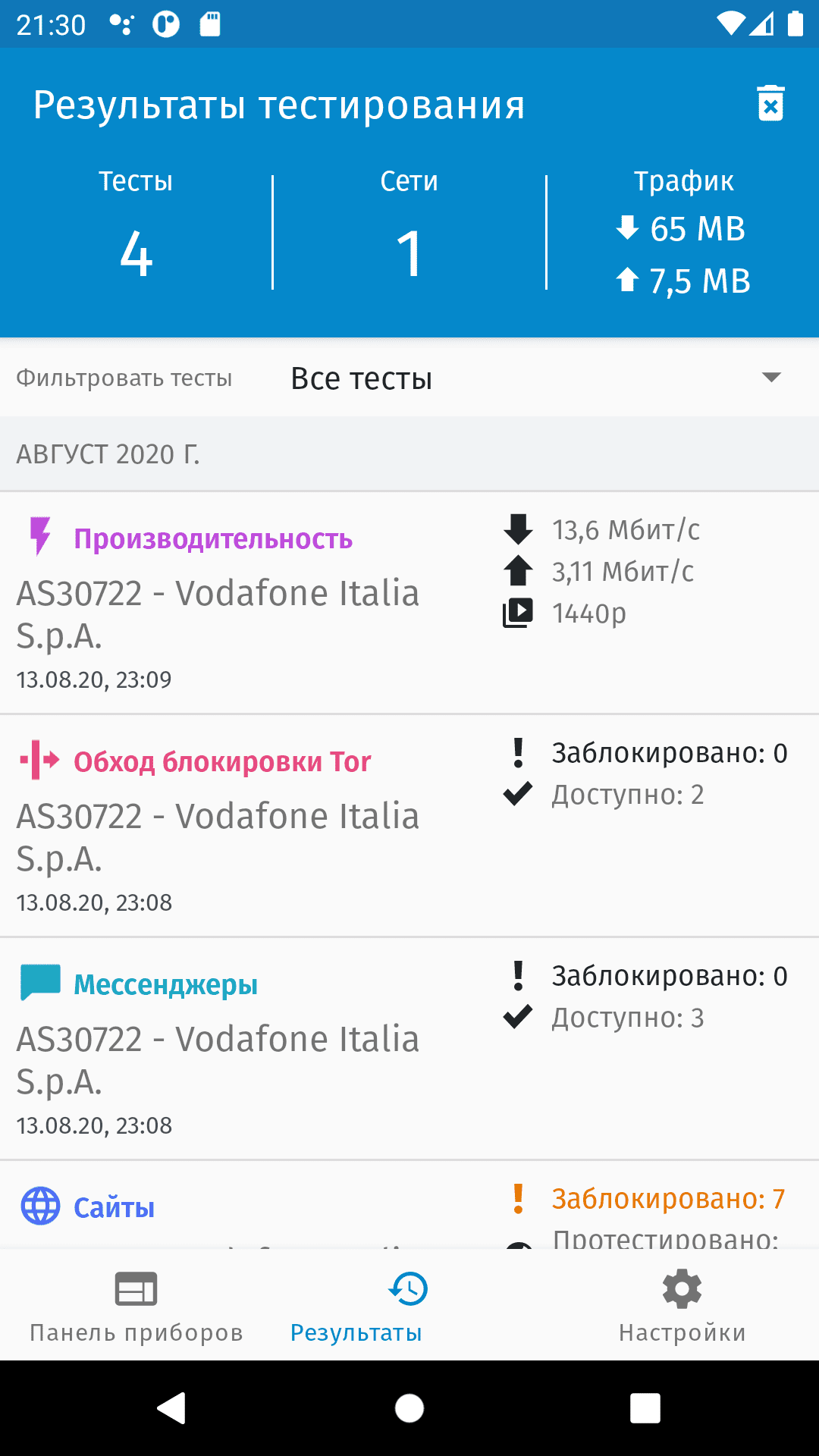Tap the Messengers chat bubble icon
Image resolution: width=819 pixels, height=1456 pixels.
[39, 983]
